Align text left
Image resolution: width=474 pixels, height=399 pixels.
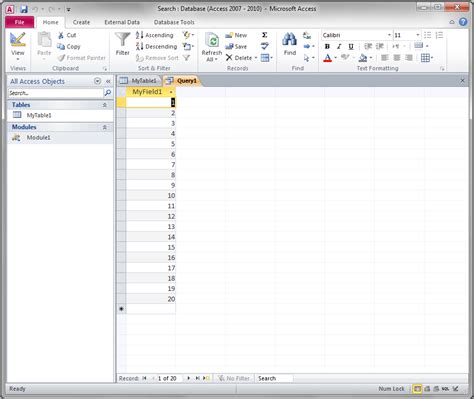pyautogui.click(x=385, y=58)
